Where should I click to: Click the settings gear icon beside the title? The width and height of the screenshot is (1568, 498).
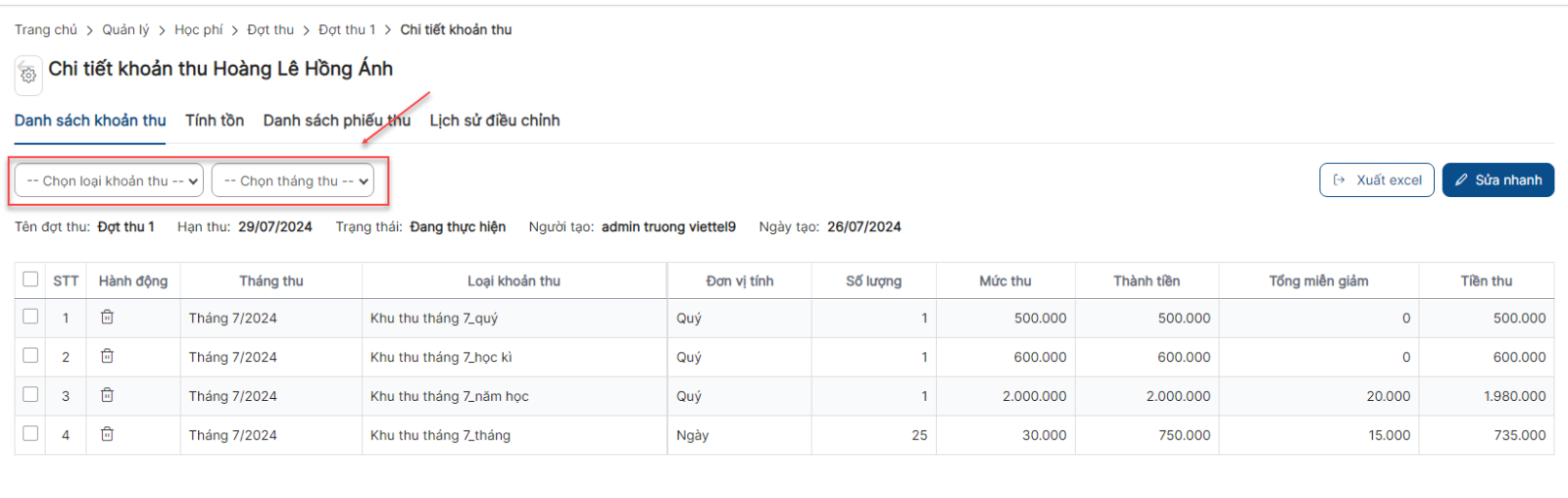28,75
